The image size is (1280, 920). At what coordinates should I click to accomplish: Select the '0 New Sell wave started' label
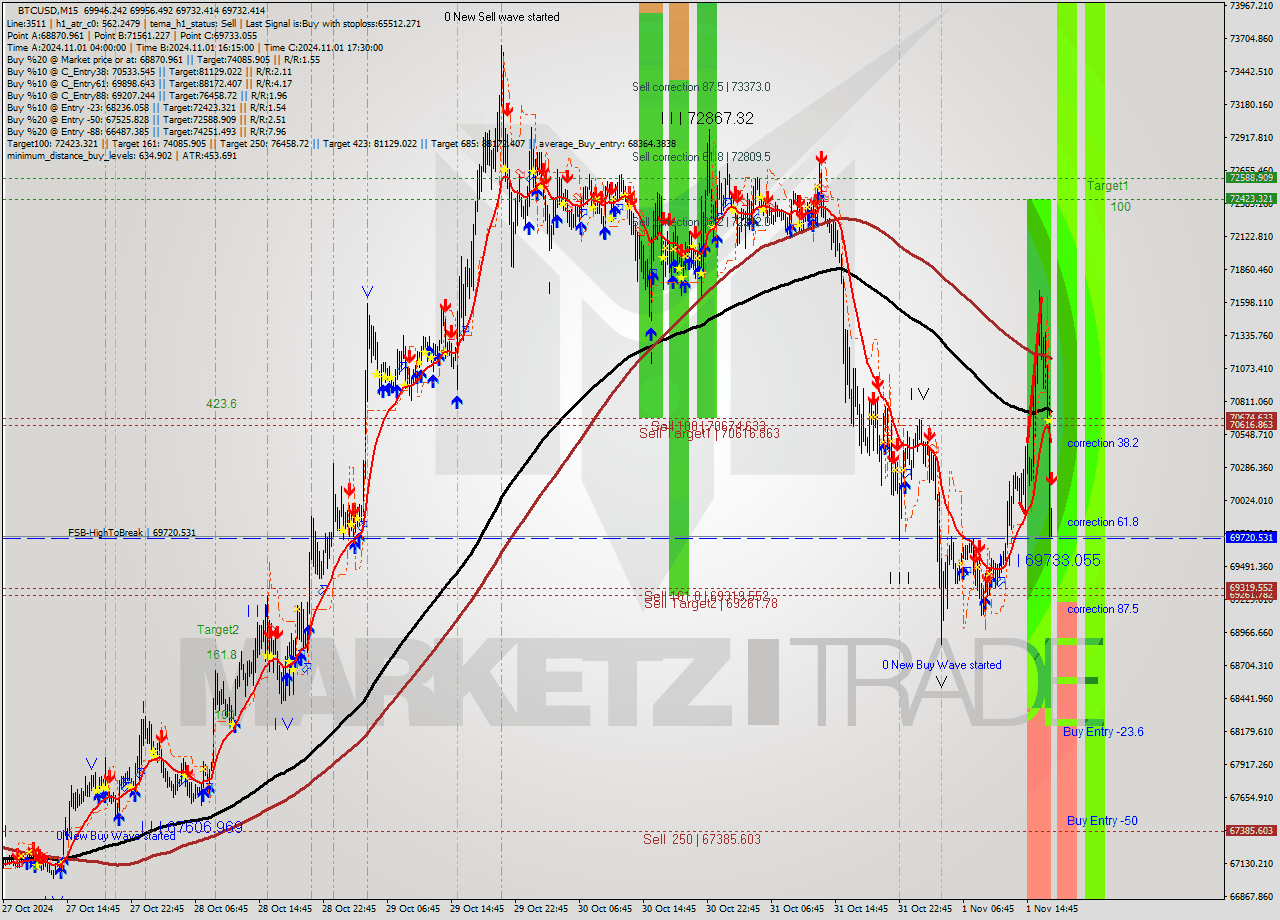502,17
